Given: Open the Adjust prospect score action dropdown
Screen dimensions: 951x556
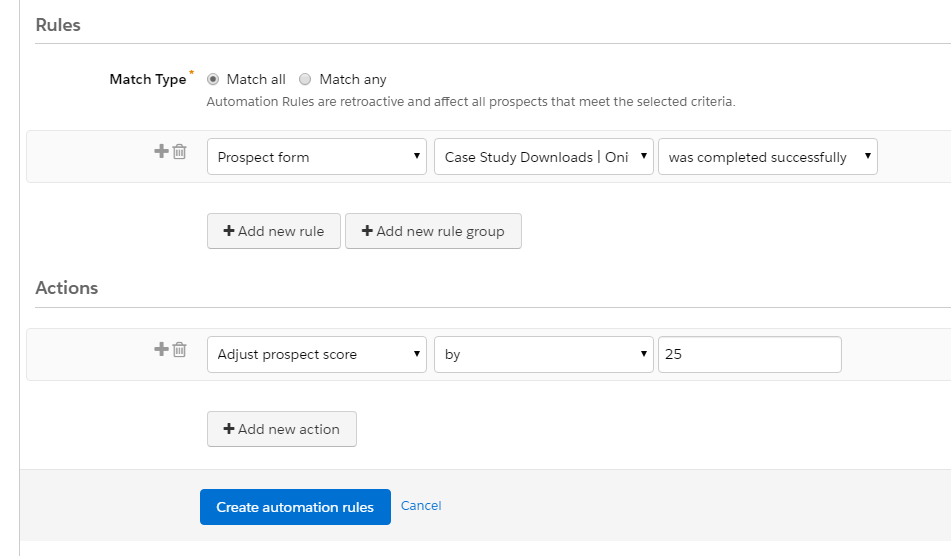Looking at the screenshot, I should 317,355.
